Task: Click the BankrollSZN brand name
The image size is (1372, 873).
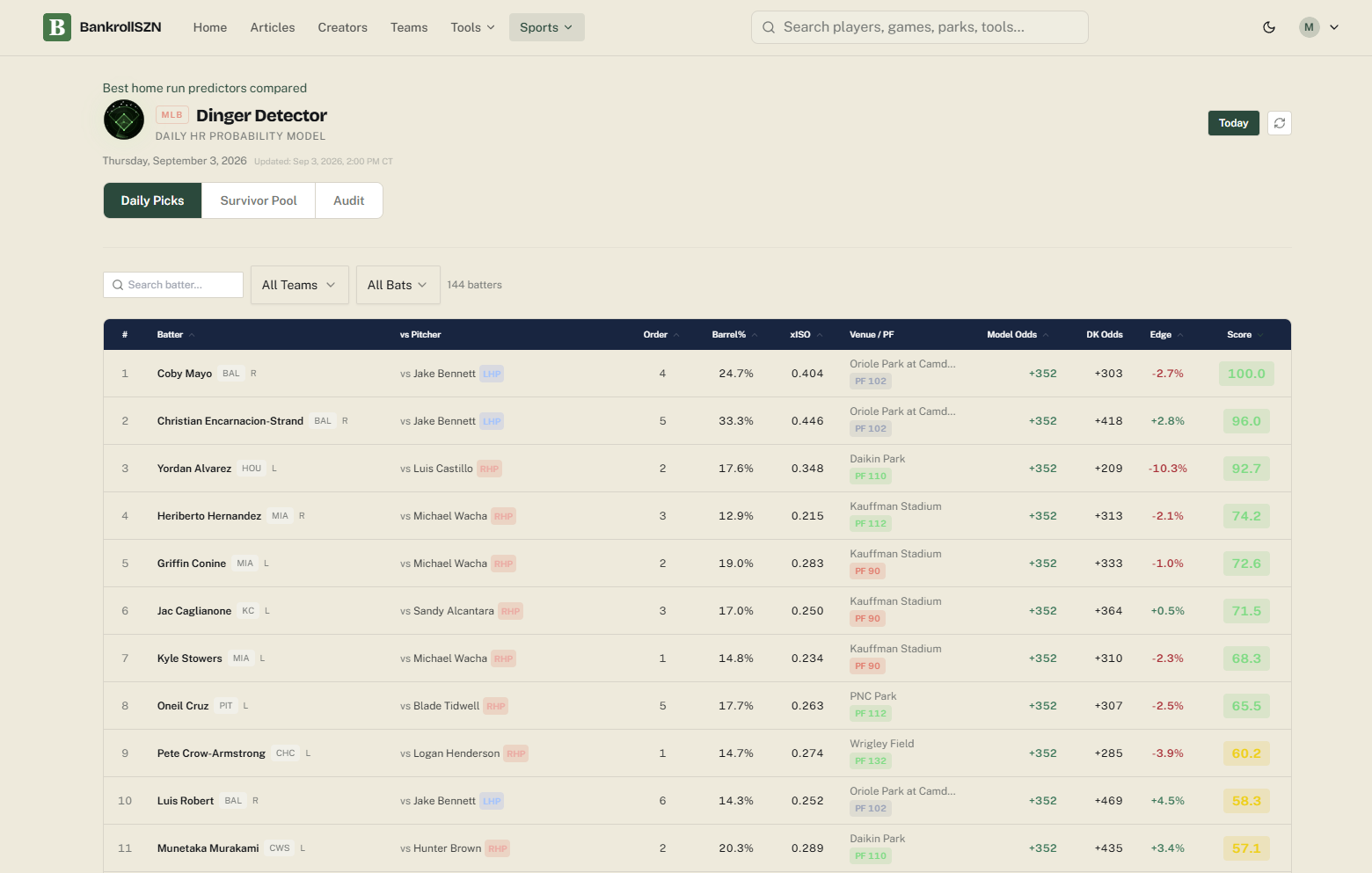Action: coord(120,27)
